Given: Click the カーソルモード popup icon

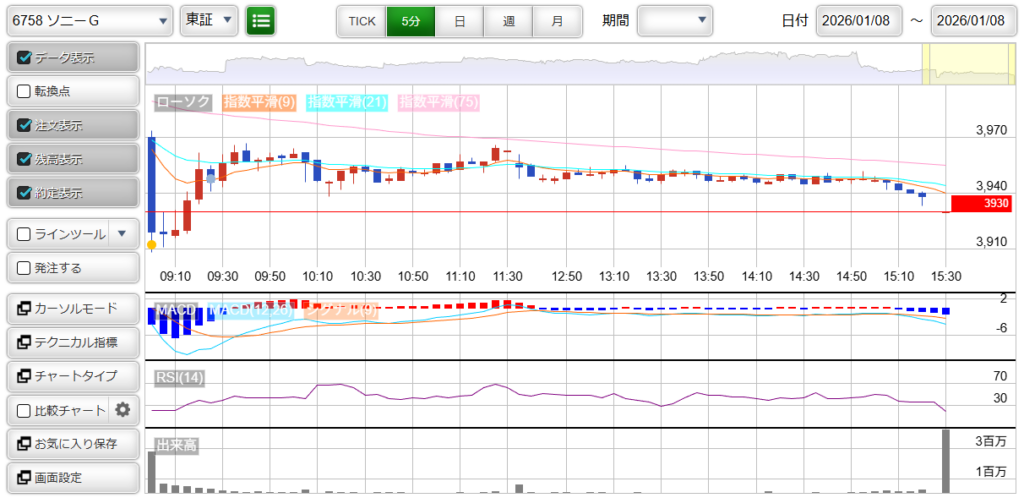Looking at the screenshot, I should tap(24, 308).
